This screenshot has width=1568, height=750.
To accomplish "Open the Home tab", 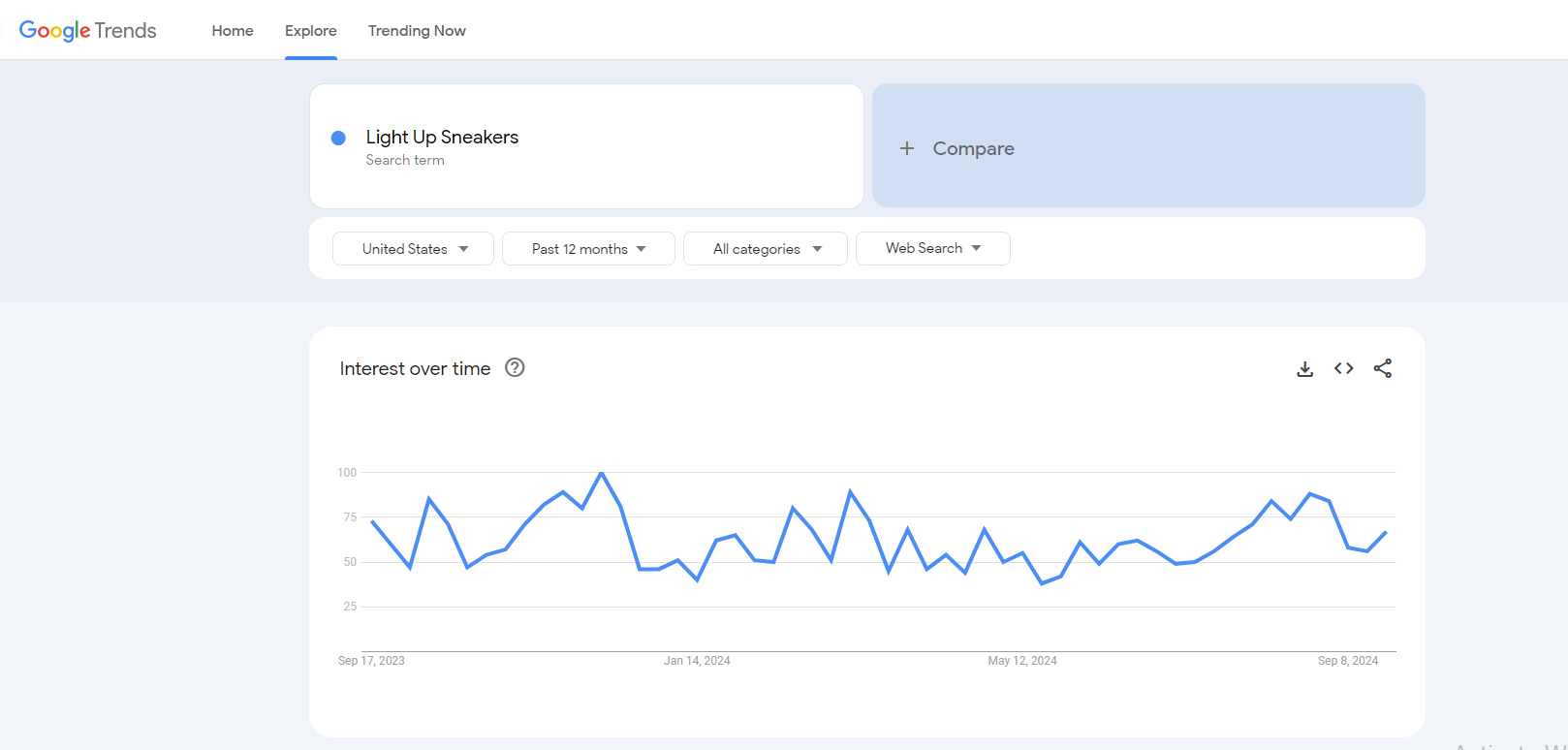I will point(233,31).
